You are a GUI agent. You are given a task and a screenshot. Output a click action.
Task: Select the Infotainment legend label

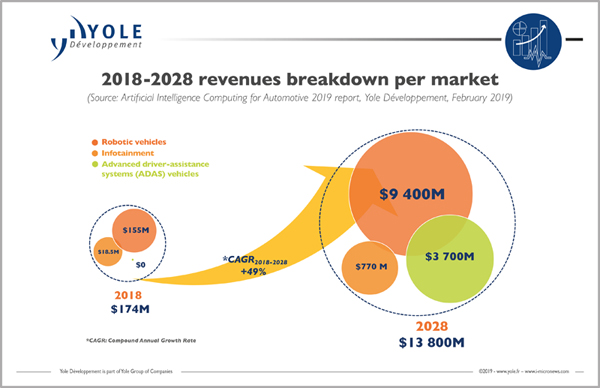[x=127, y=153]
